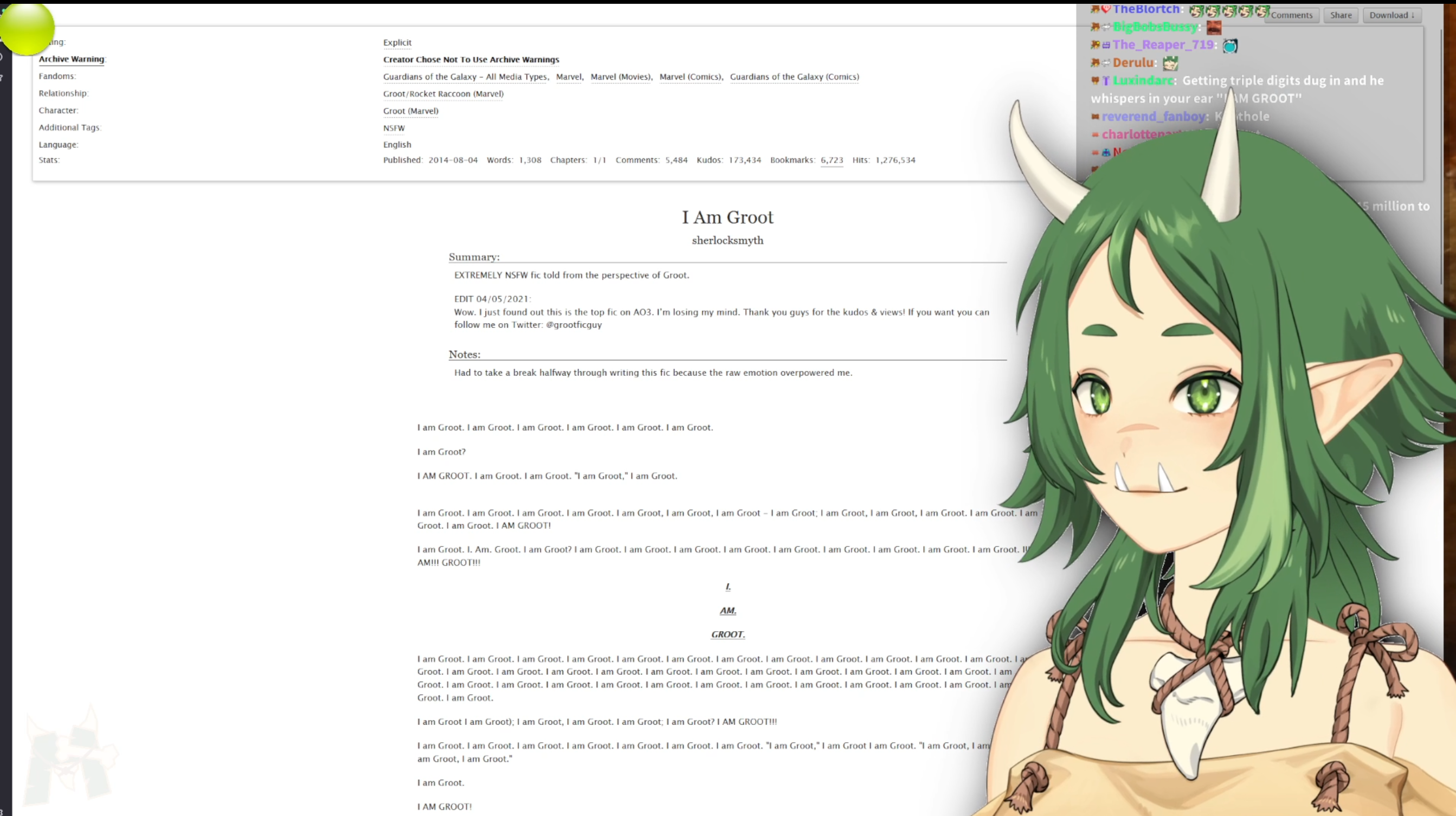1456x816 pixels.
Task: Click the gift badge beside Luxindarc
Action: point(1106,81)
